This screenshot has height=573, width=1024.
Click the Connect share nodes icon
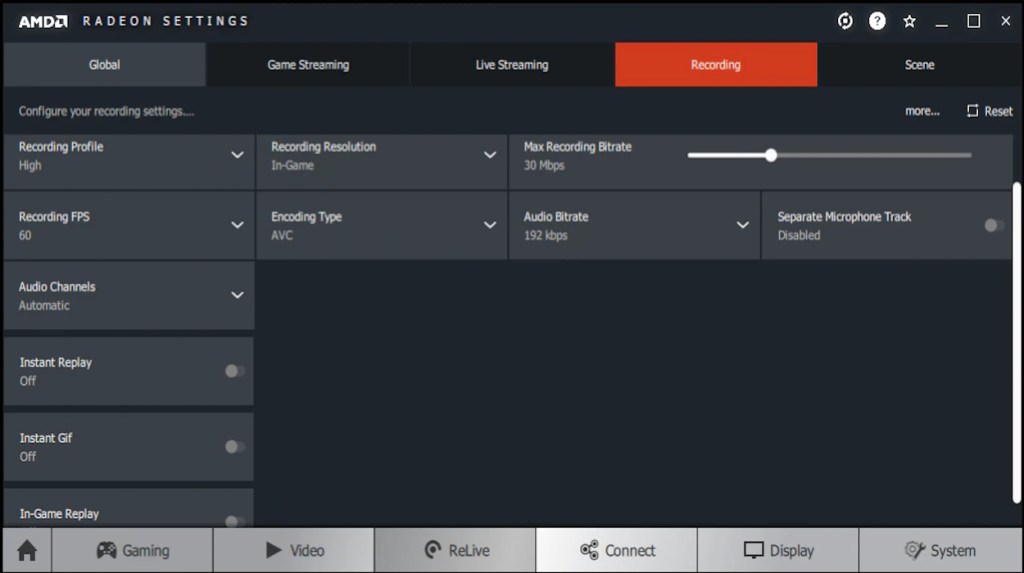pyautogui.click(x=589, y=550)
